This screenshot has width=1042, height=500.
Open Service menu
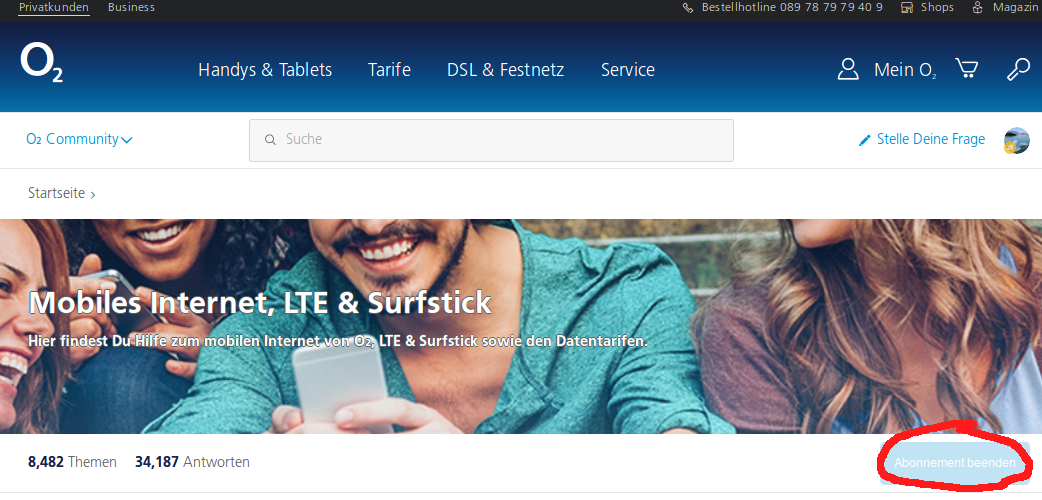[x=628, y=70]
